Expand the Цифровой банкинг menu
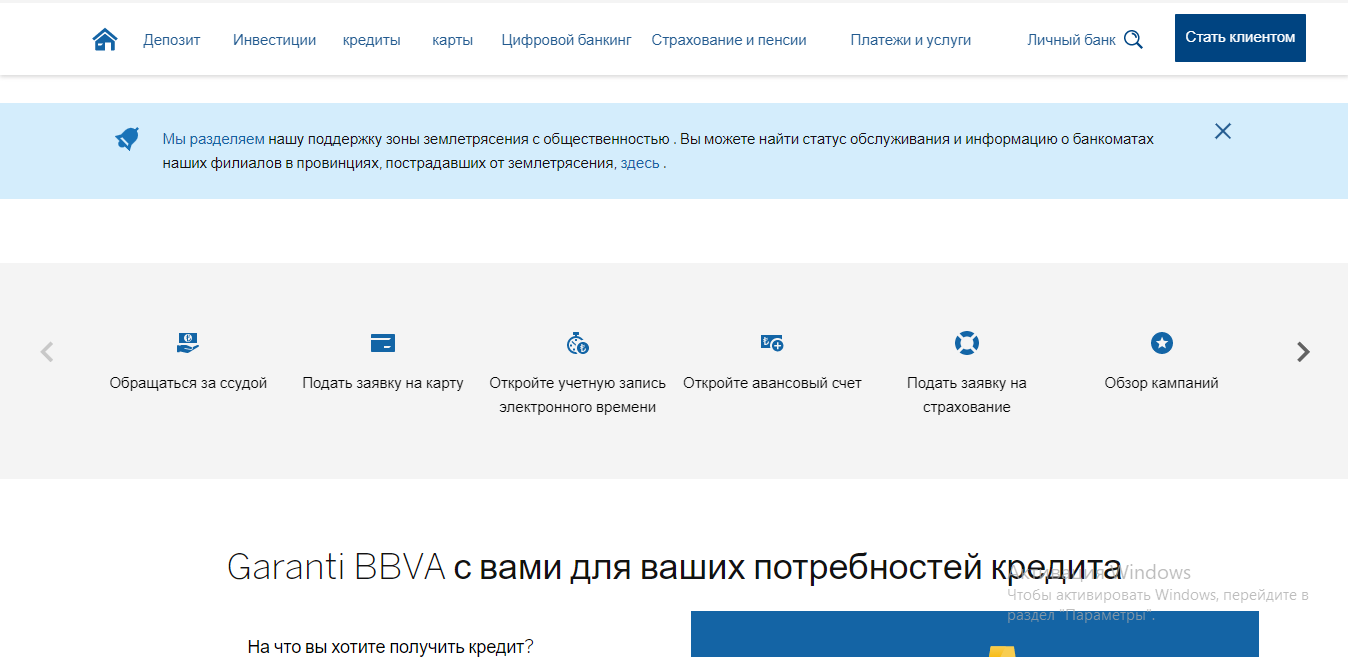The image size is (1348, 657). 566,40
